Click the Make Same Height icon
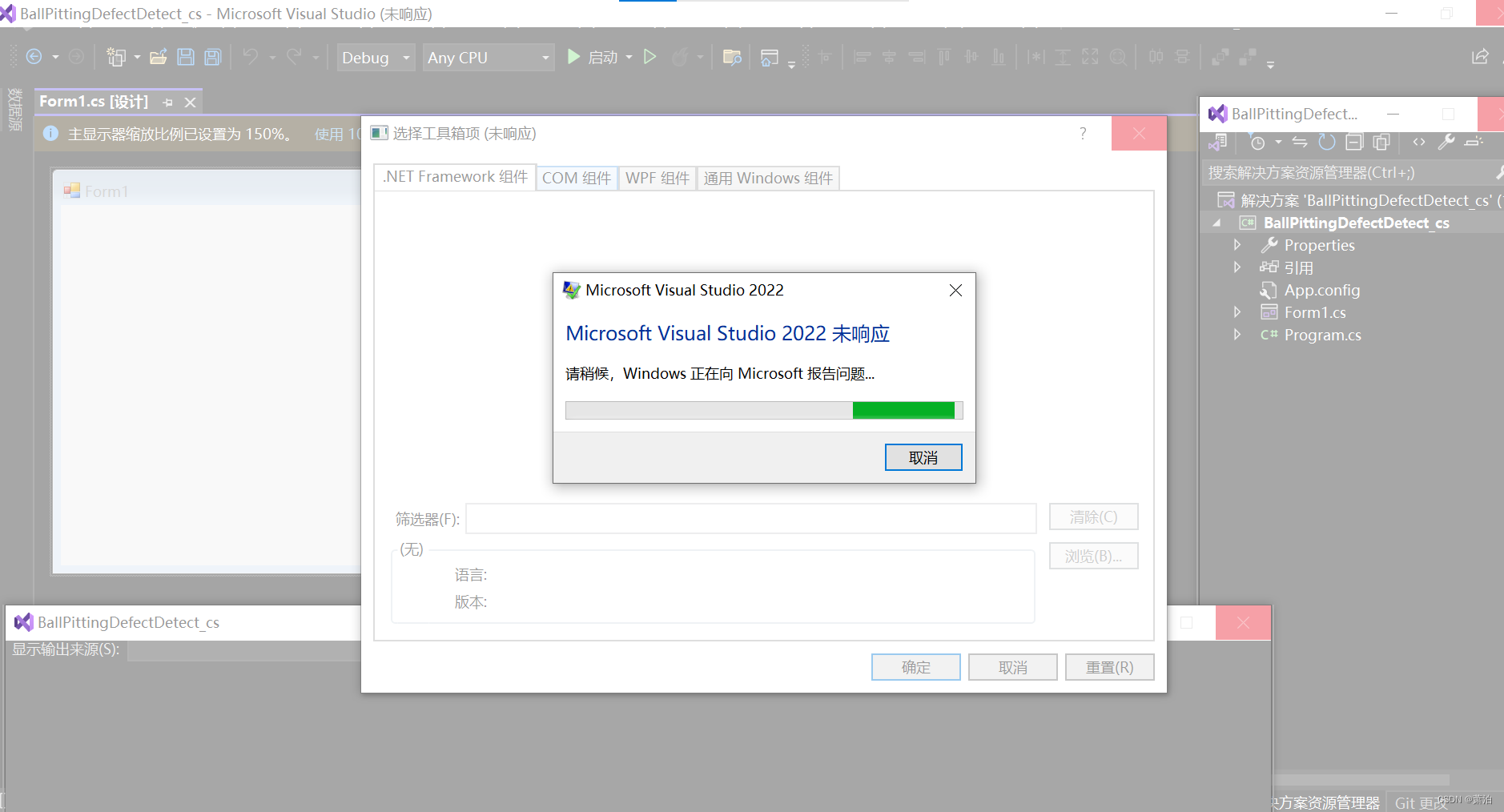 click(x=1063, y=57)
